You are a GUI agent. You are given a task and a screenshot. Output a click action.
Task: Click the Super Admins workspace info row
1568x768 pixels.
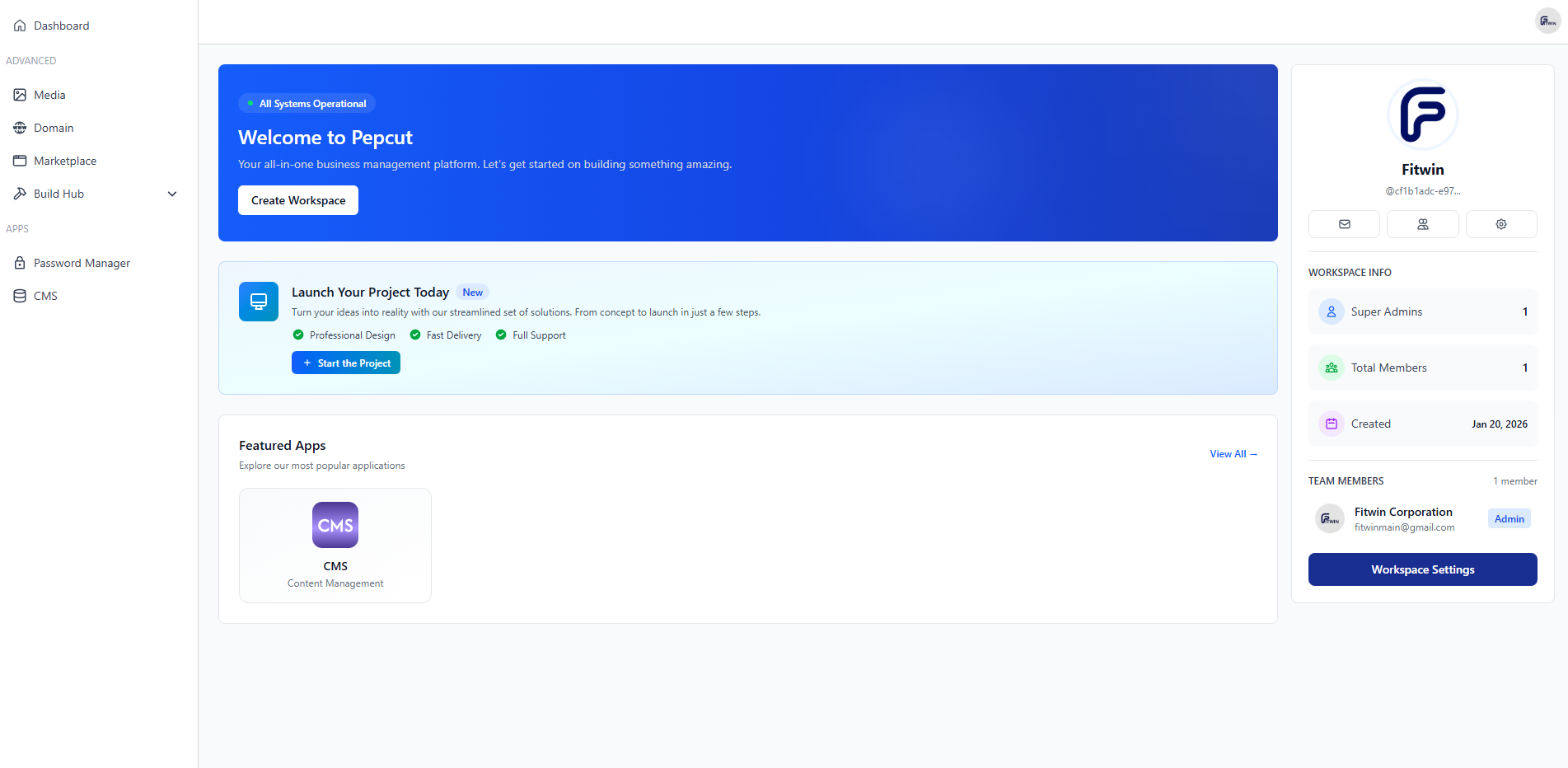tap(1422, 311)
